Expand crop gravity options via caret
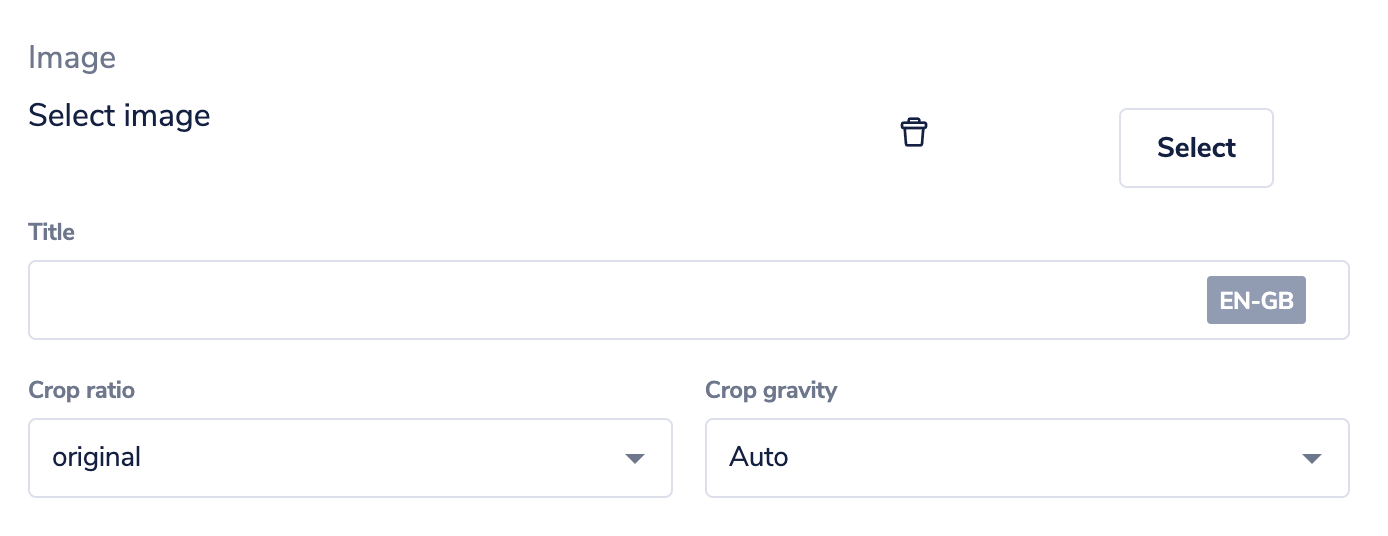Image resolution: width=1388 pixels, height=536 pixels. tap(1312, 459)
